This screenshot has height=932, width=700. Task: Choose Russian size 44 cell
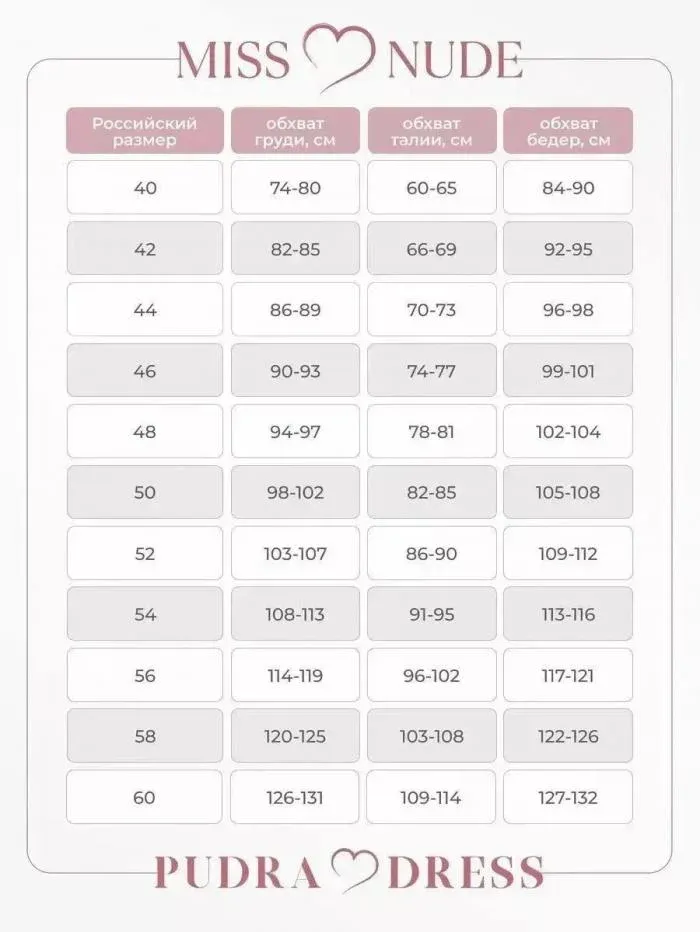[145, 309]
